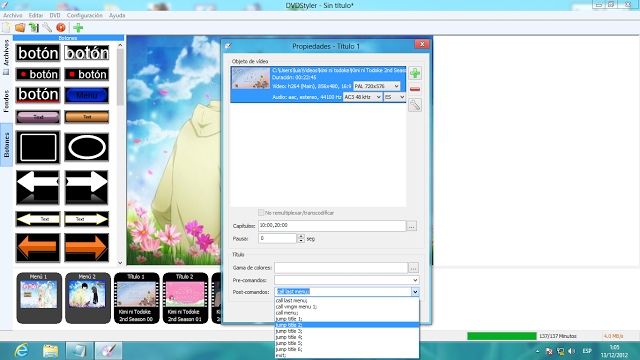Open Internet Explorer from the taskbar
The width and height of the screenshot is (640, 360).
coord(21,350)
